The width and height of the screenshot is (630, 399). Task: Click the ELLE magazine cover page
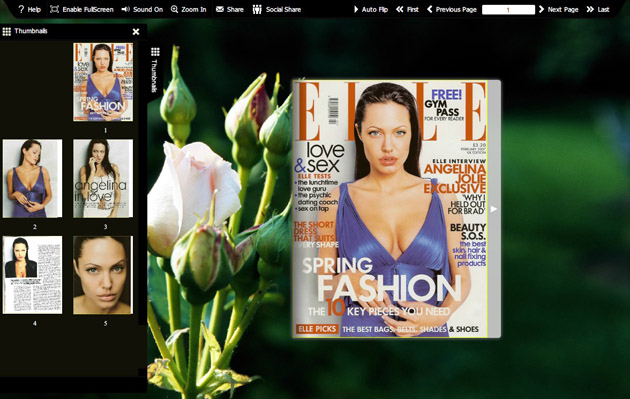coord(390,209)
